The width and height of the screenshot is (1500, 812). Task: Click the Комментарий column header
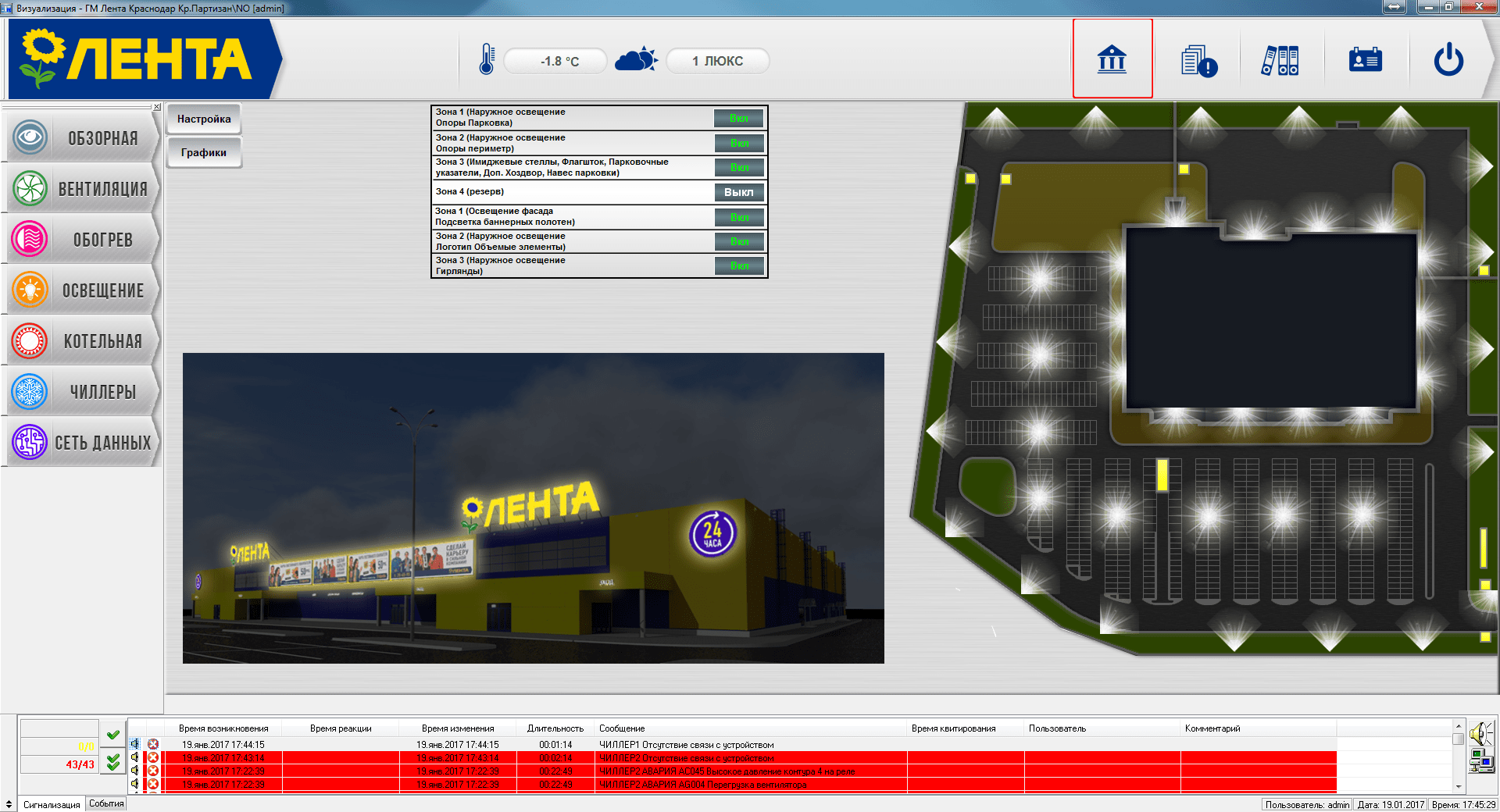(1259, 728)
